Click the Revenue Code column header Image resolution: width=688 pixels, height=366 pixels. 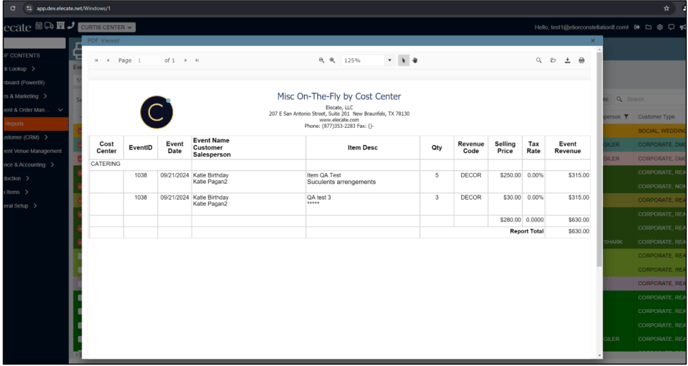point(471,147)
